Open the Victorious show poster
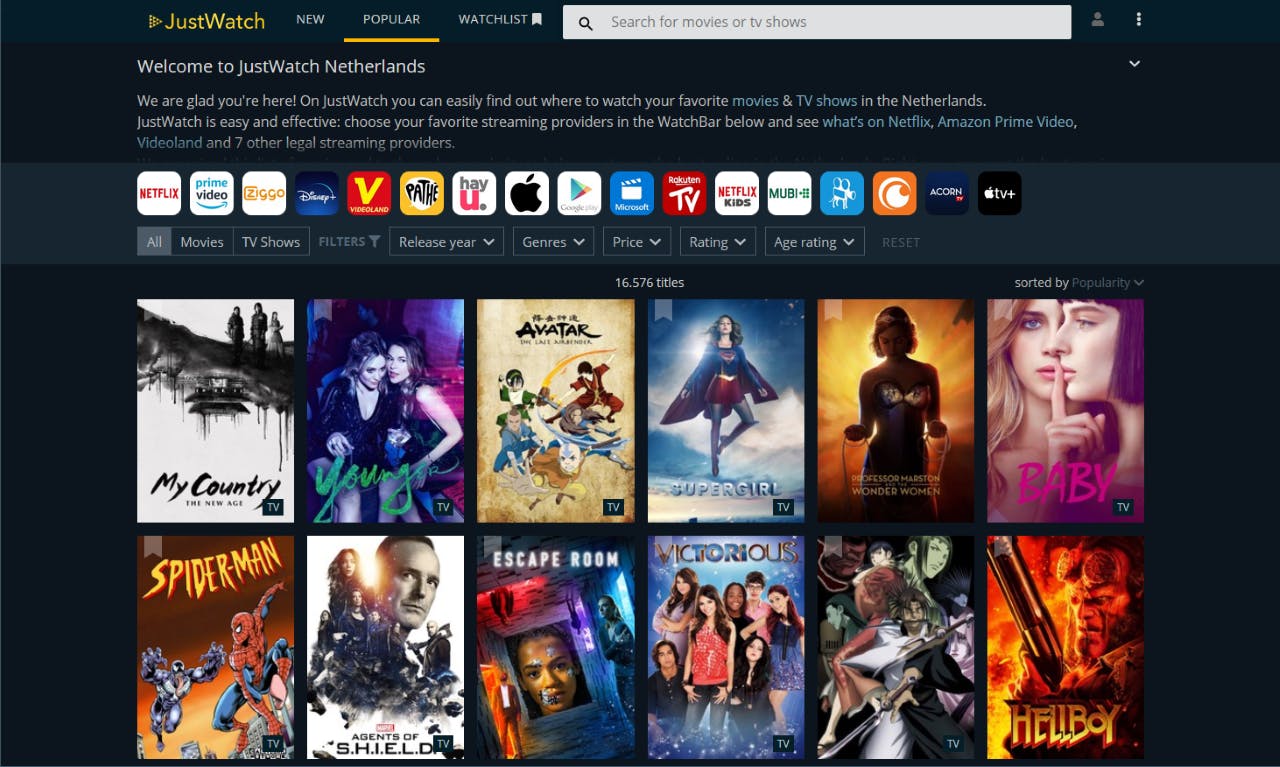 726,647
